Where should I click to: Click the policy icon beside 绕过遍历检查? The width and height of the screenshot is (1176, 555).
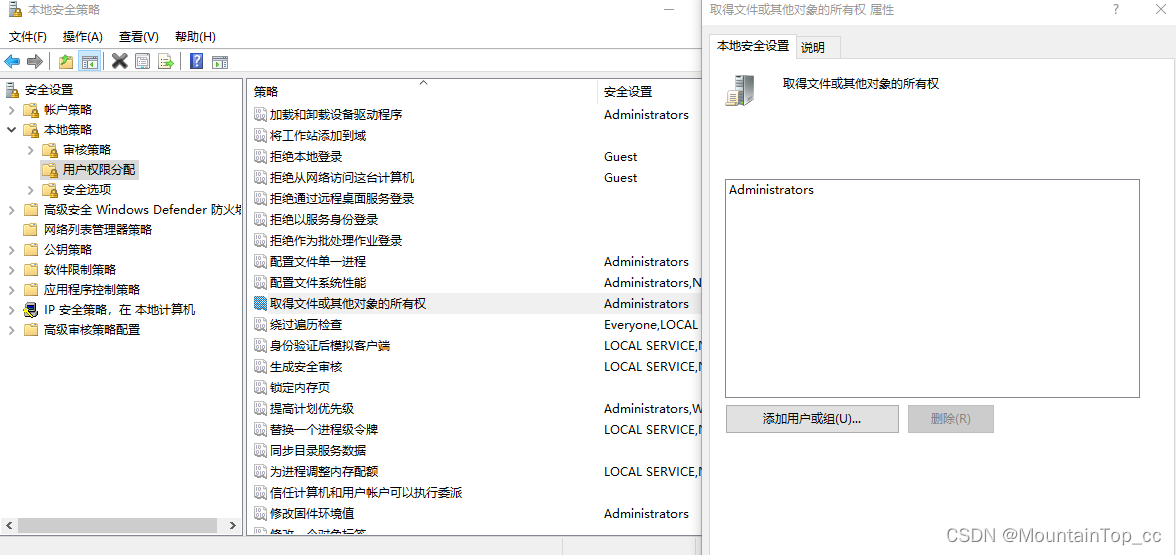pos(260,325)
